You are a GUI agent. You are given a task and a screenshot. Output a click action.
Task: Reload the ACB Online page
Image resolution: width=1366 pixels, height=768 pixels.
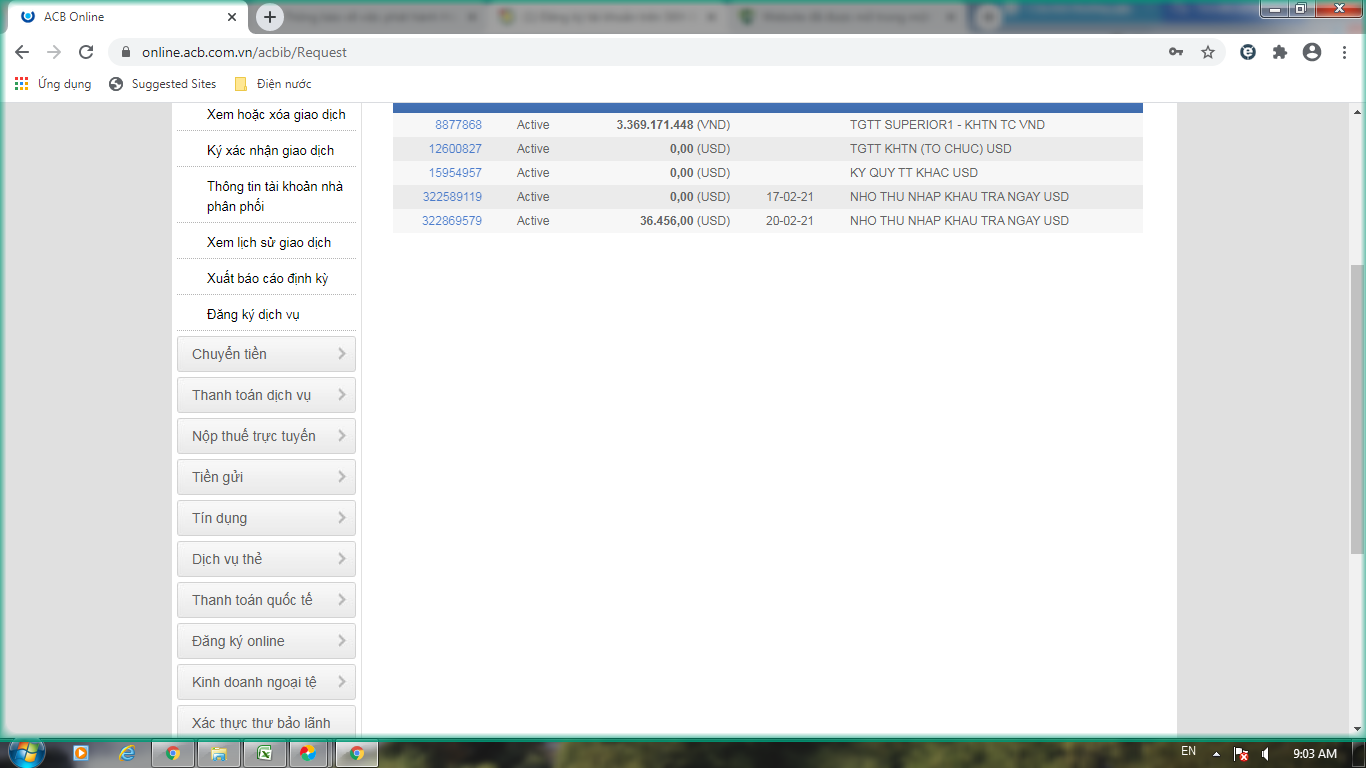click(x=86, y=52)
